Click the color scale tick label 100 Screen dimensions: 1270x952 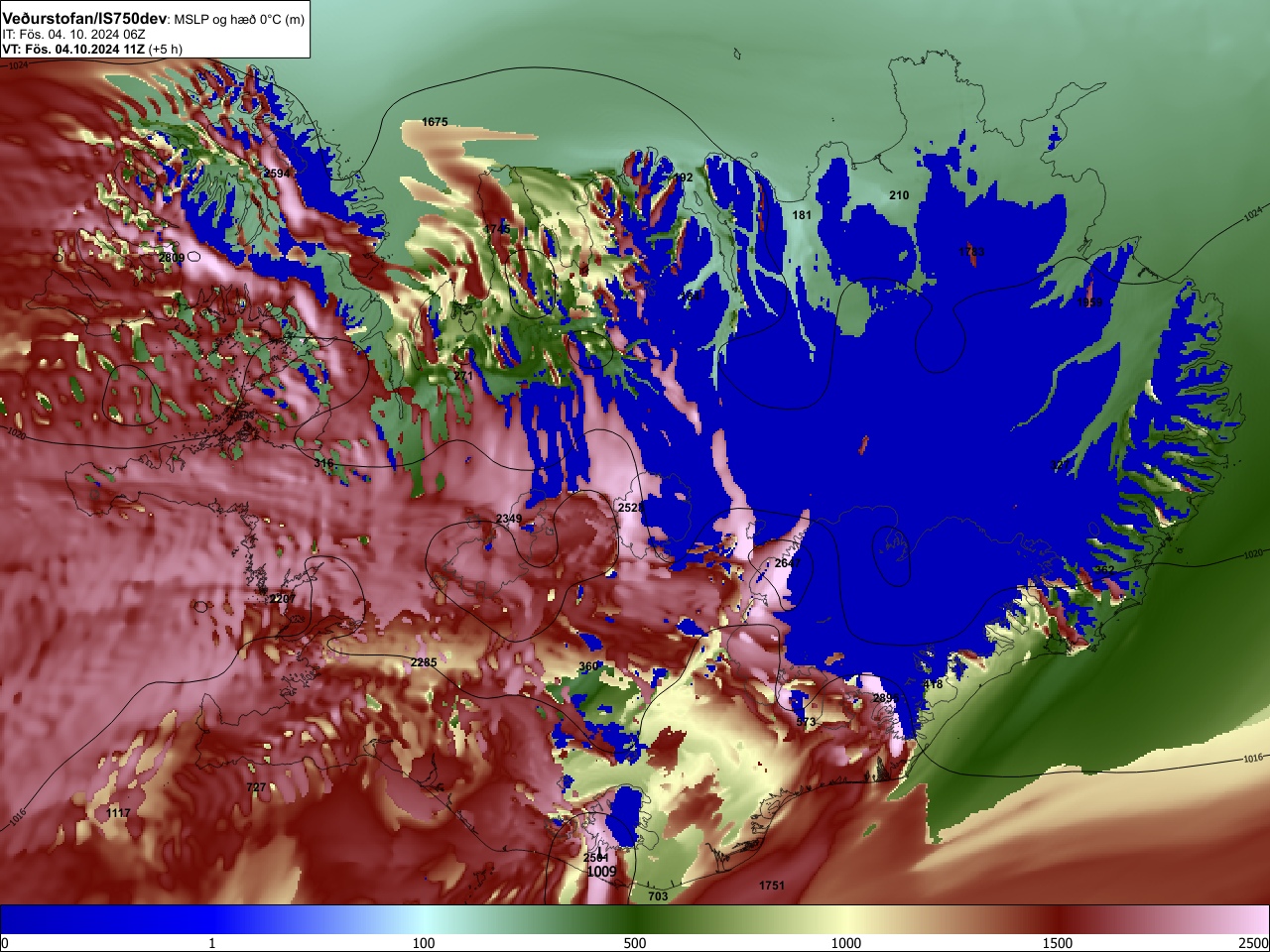424,943
